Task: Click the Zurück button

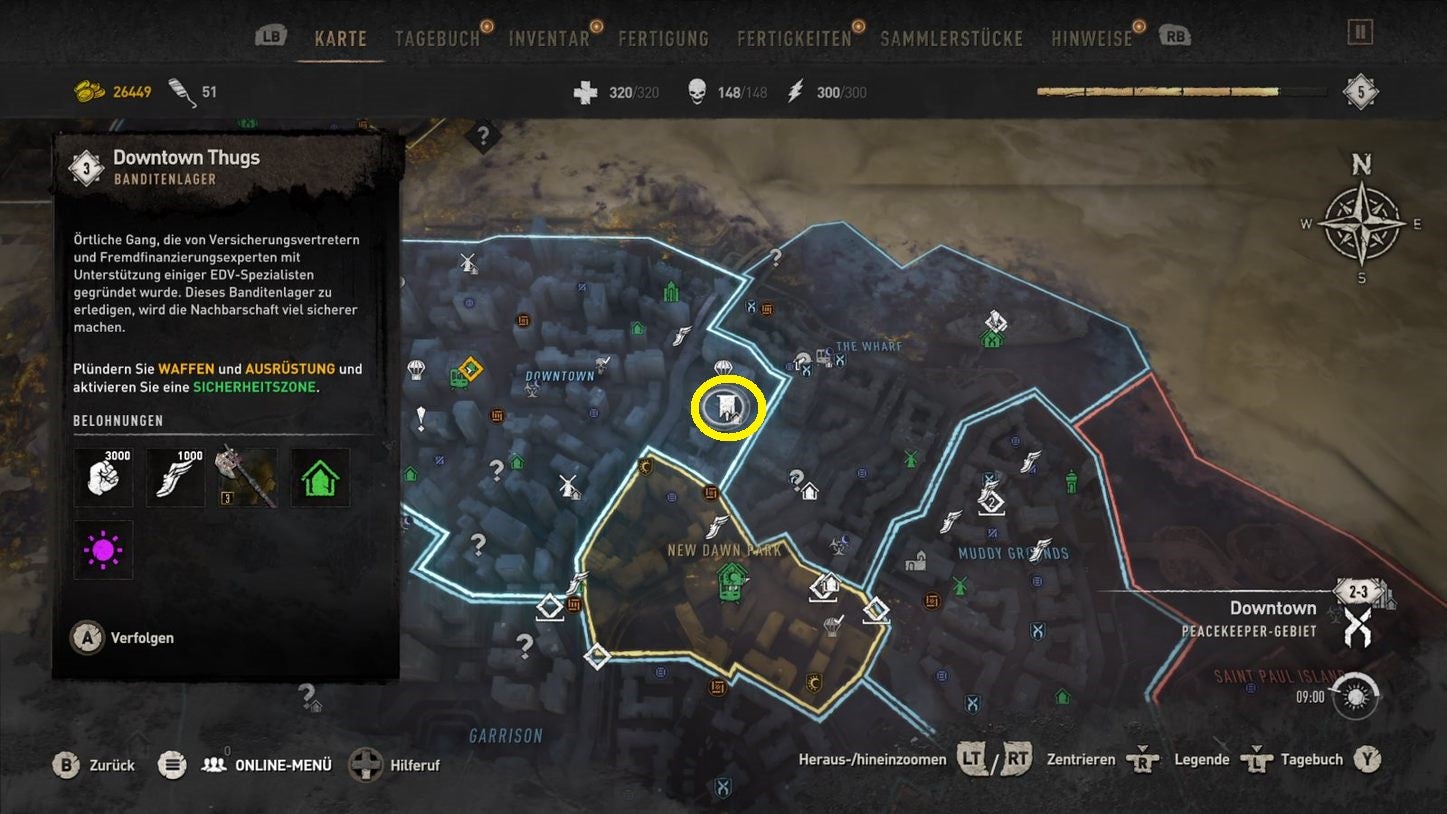Action: tap(93, 765)
